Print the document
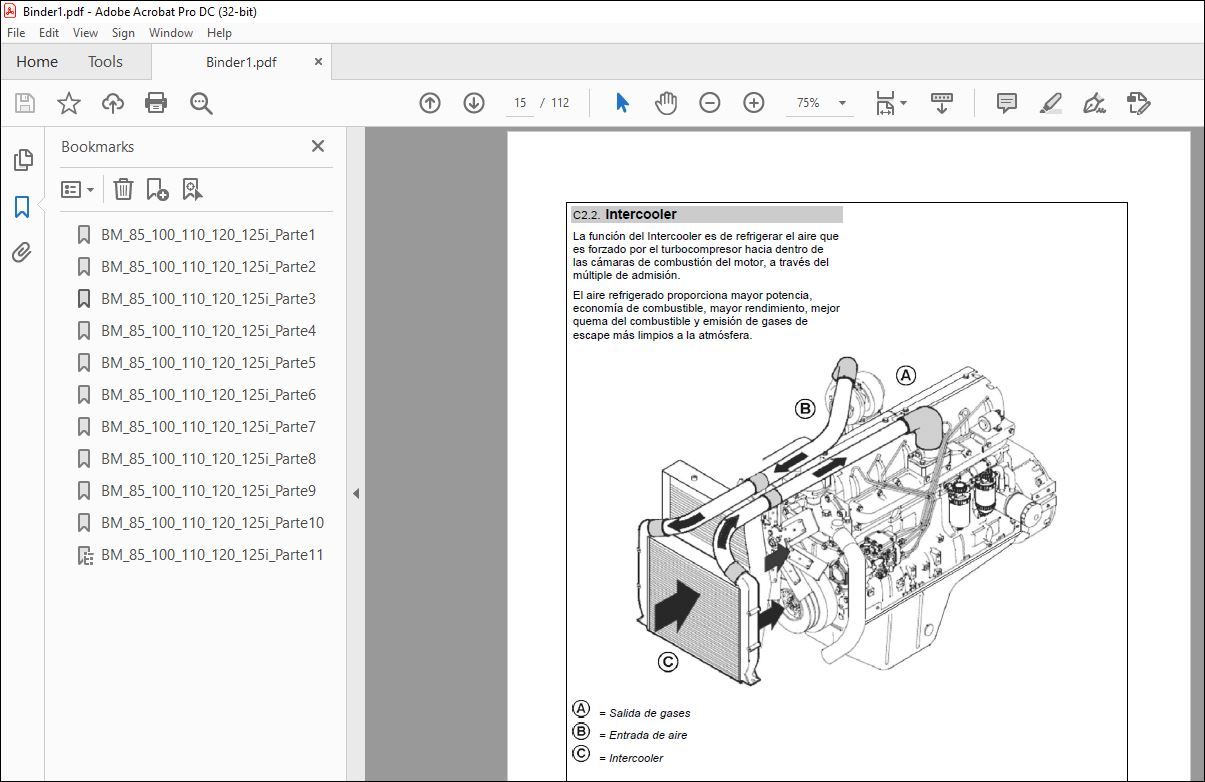This screenshot has height=782, width=1205. point(157,103)
